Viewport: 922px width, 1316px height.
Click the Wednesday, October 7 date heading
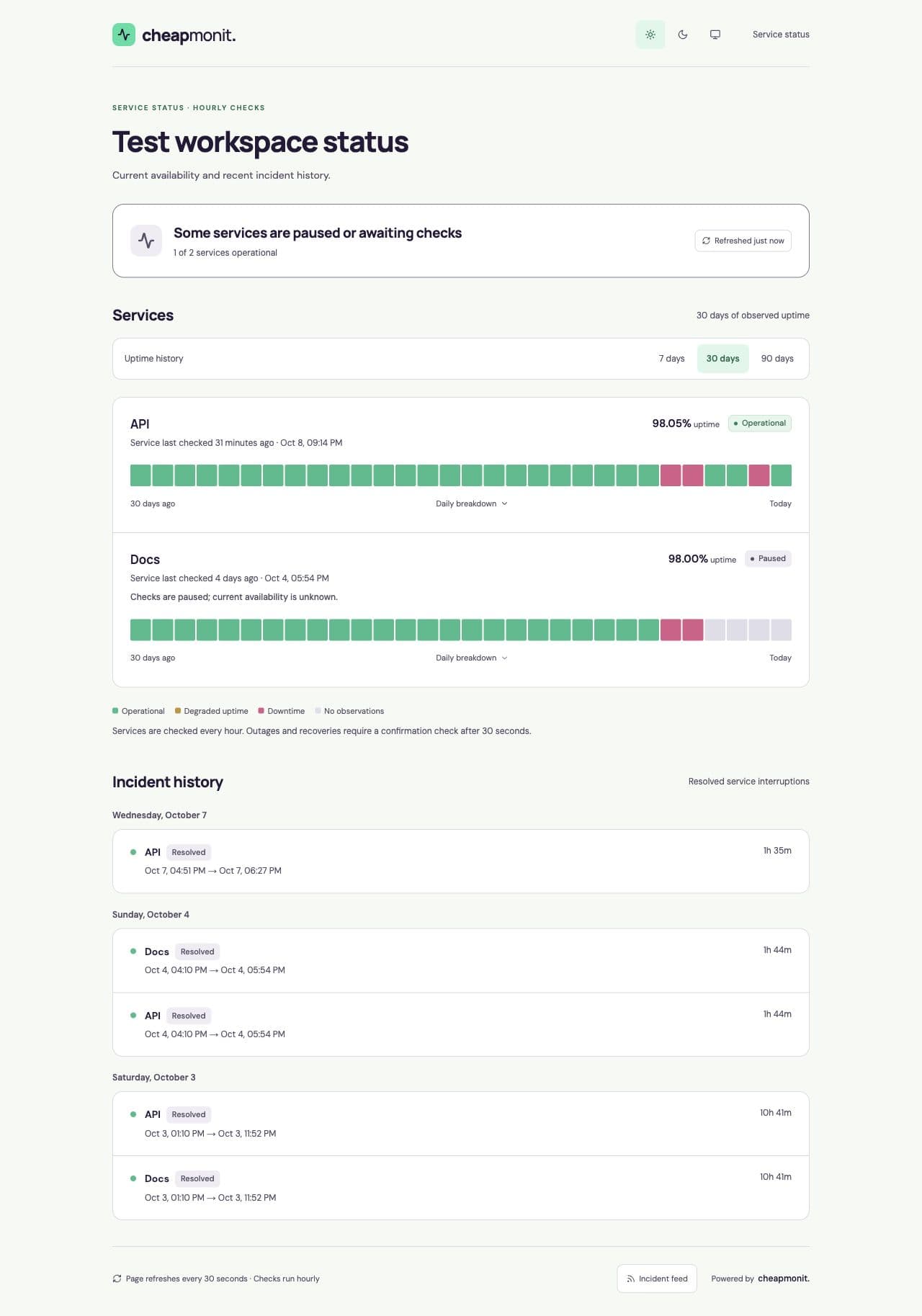pos(159,815)
